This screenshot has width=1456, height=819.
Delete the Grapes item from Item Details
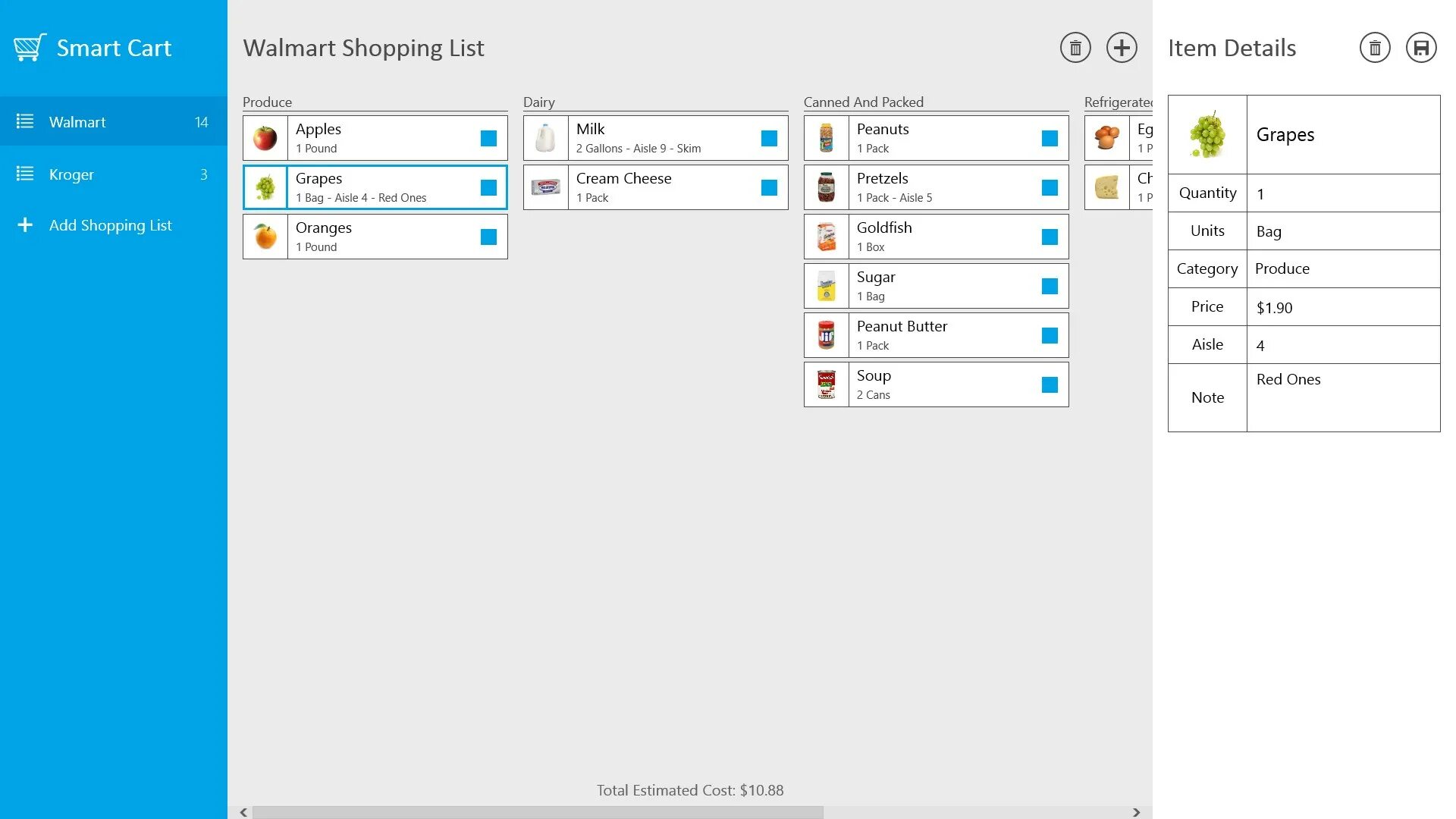coord(1374,47)
